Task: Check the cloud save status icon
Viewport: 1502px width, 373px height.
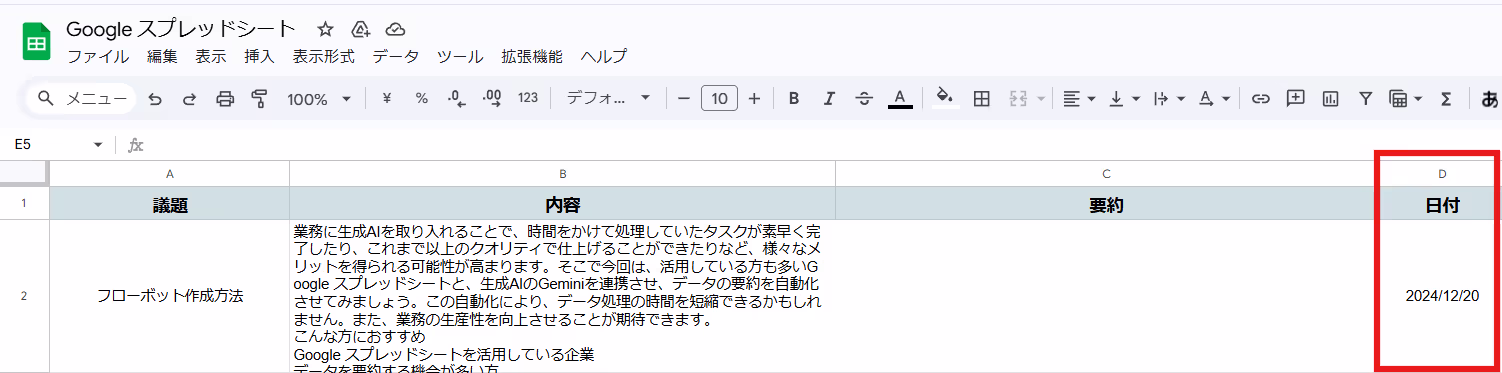Action: point(396,29)
